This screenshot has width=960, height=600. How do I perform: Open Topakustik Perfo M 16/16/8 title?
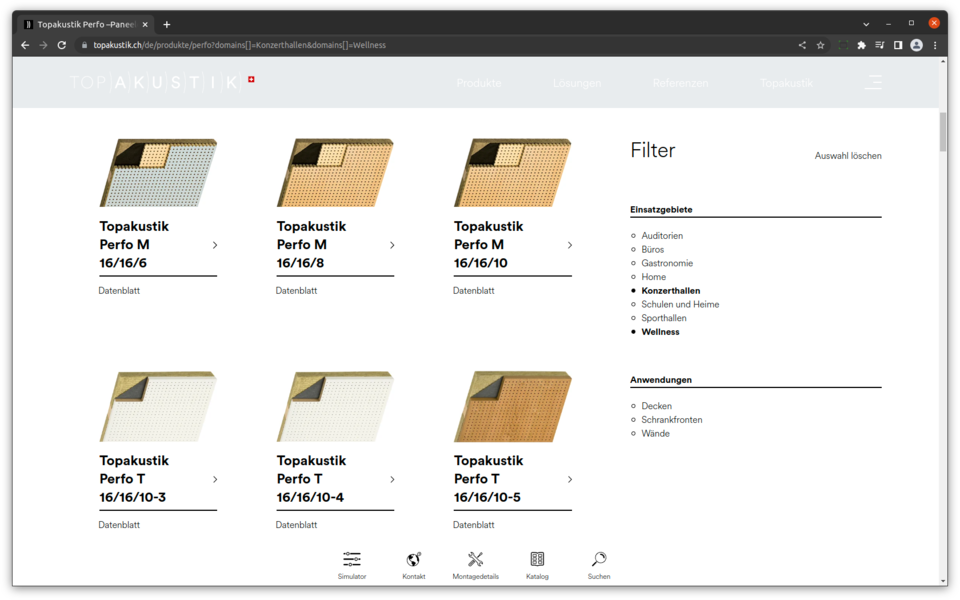(312, 245)
